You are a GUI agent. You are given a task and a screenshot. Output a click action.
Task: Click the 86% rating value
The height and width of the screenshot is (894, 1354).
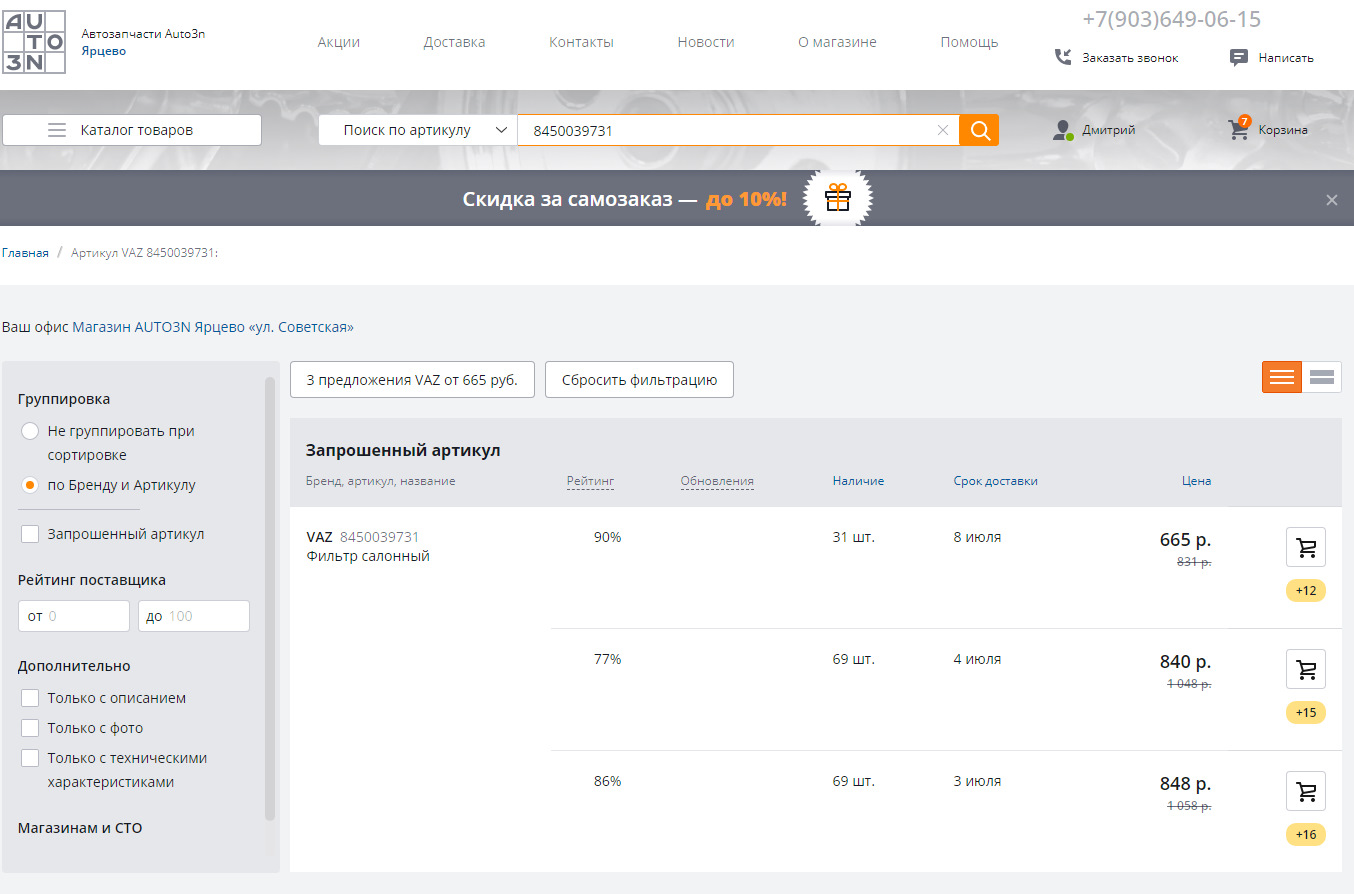coord(607,781)
